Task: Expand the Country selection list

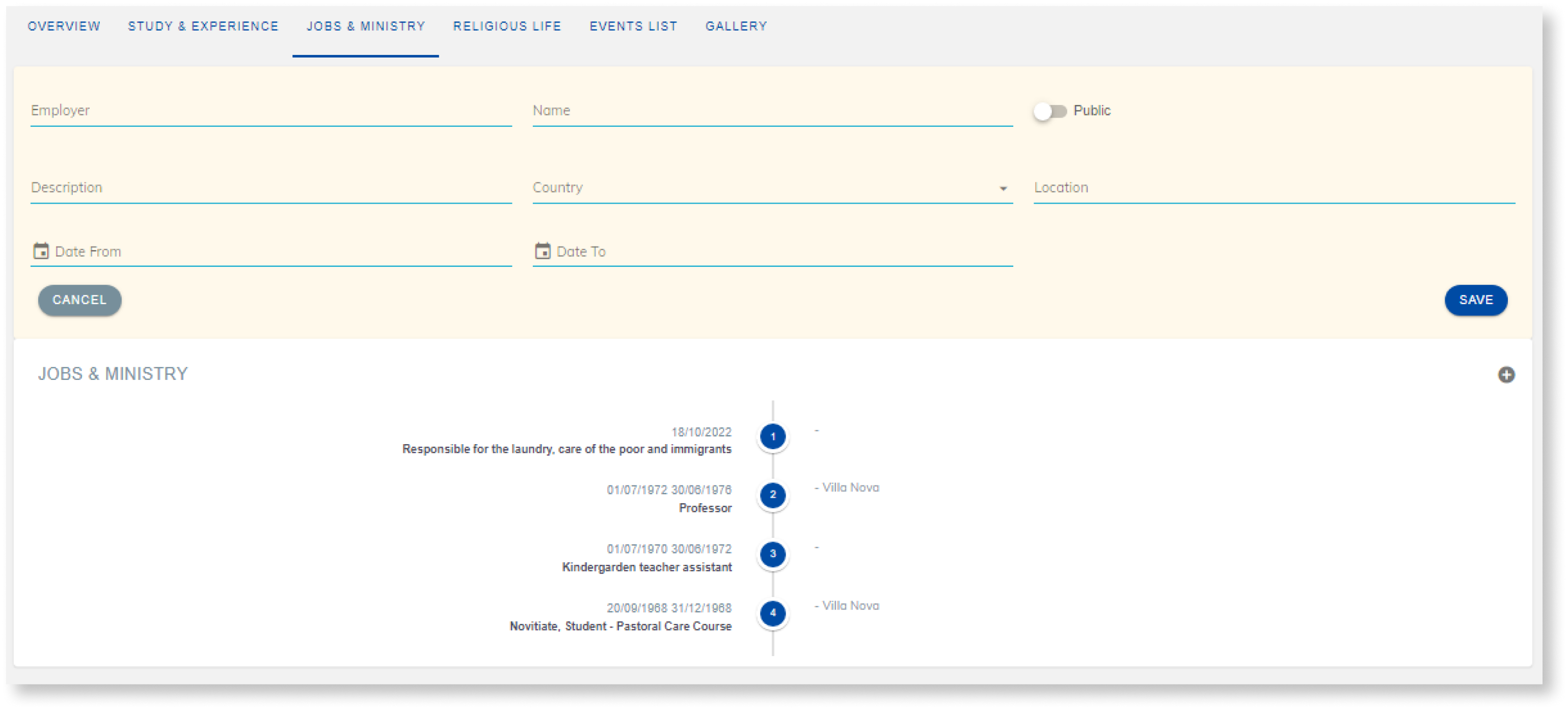Action: click(x=1002, y=188)
